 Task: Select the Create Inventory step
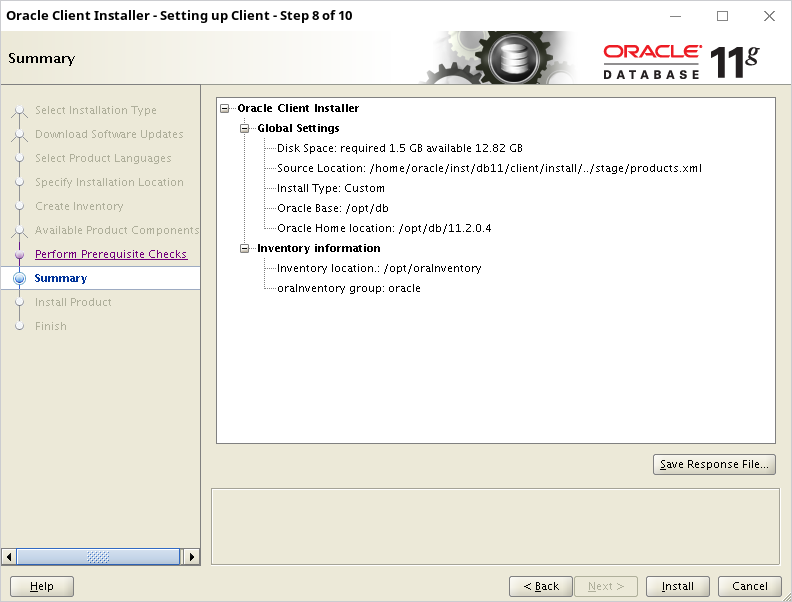pos(79,206)
